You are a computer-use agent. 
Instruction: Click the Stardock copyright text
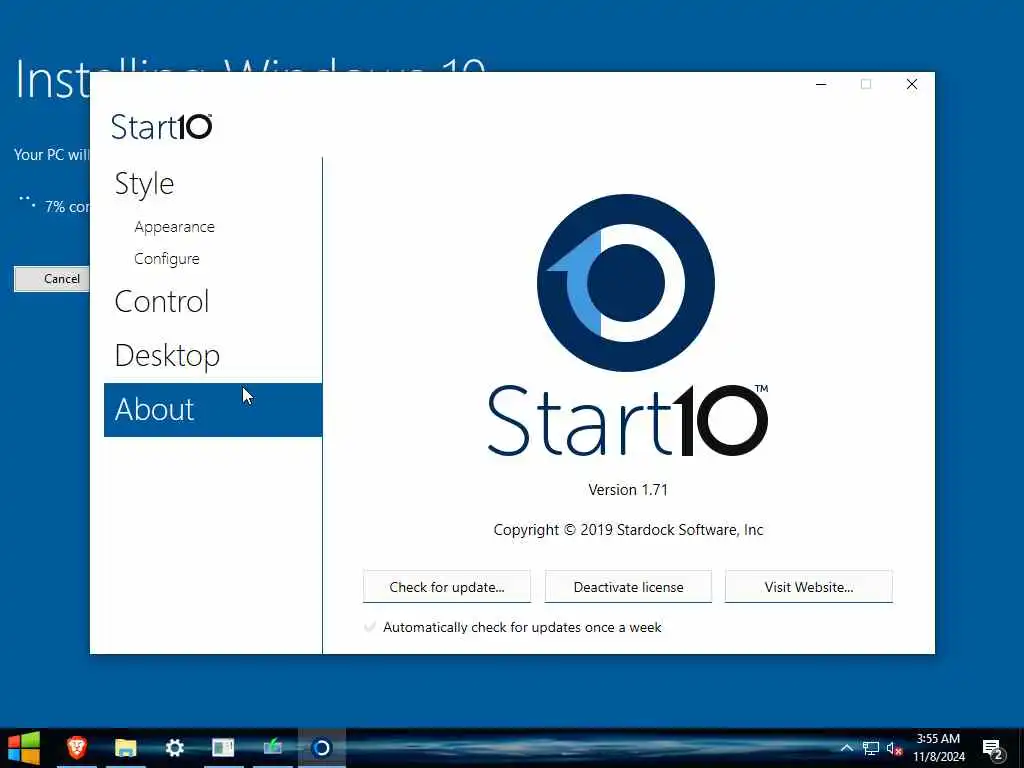(x=628, y=530)
